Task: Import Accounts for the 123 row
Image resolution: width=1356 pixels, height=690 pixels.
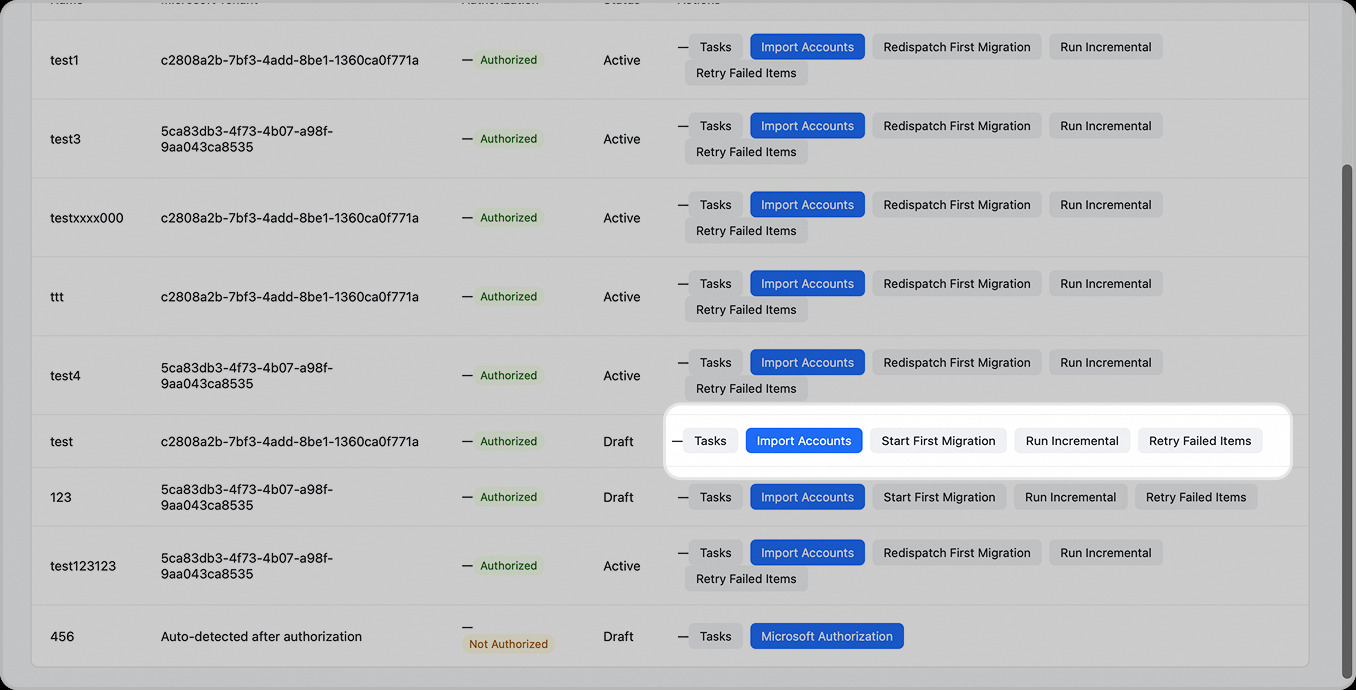Action: point(807,497)
